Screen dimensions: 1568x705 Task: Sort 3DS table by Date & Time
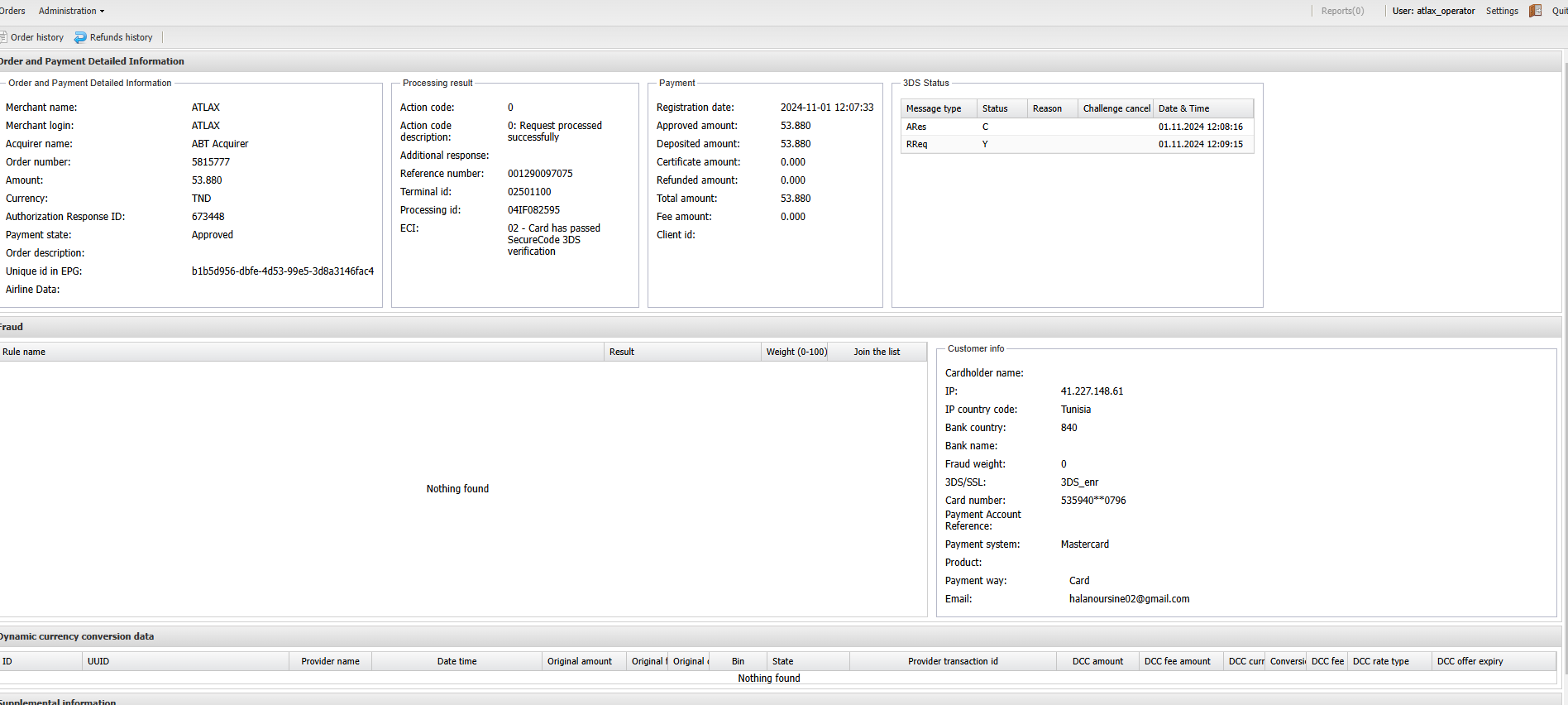[x=1183, y=108]
